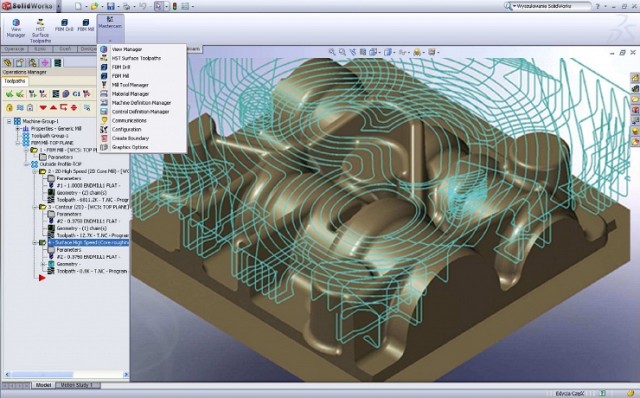
Task: Toggle toolpath display of selected operations
Action: click(x=20, y=108)
